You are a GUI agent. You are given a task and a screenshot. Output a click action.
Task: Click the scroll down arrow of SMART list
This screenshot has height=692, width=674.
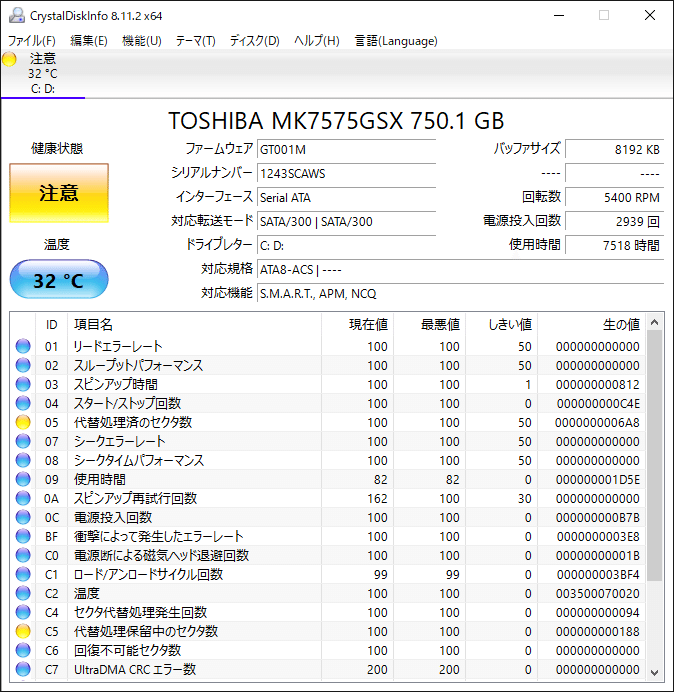(655, 672)
